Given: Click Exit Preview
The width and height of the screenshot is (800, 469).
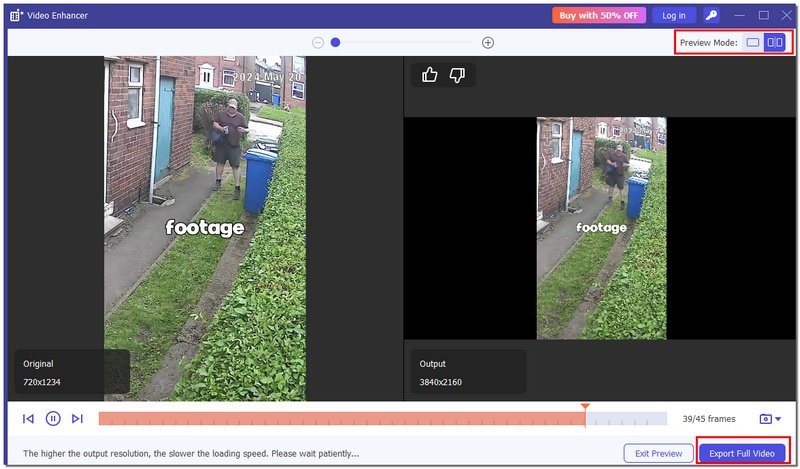Looking at the screenshot, I should (x=658, y=453).
